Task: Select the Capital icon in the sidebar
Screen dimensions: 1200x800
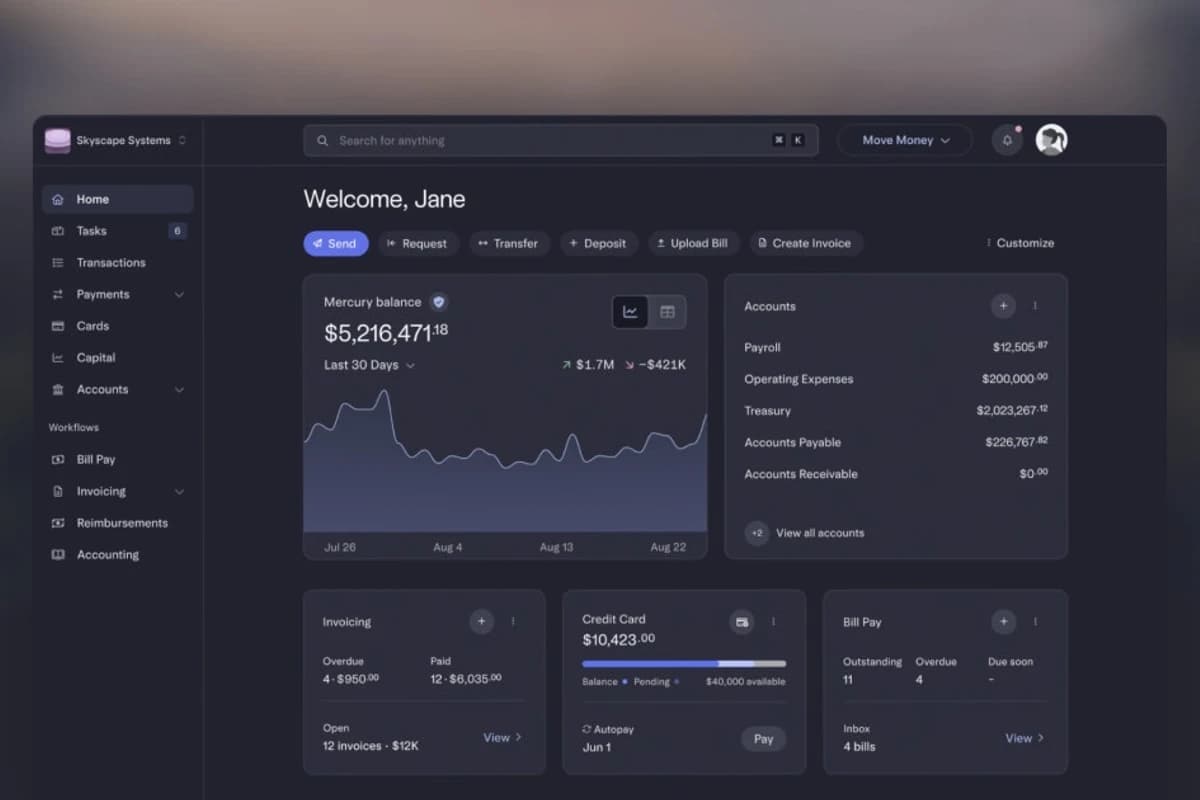Action: tap(58, 357)
